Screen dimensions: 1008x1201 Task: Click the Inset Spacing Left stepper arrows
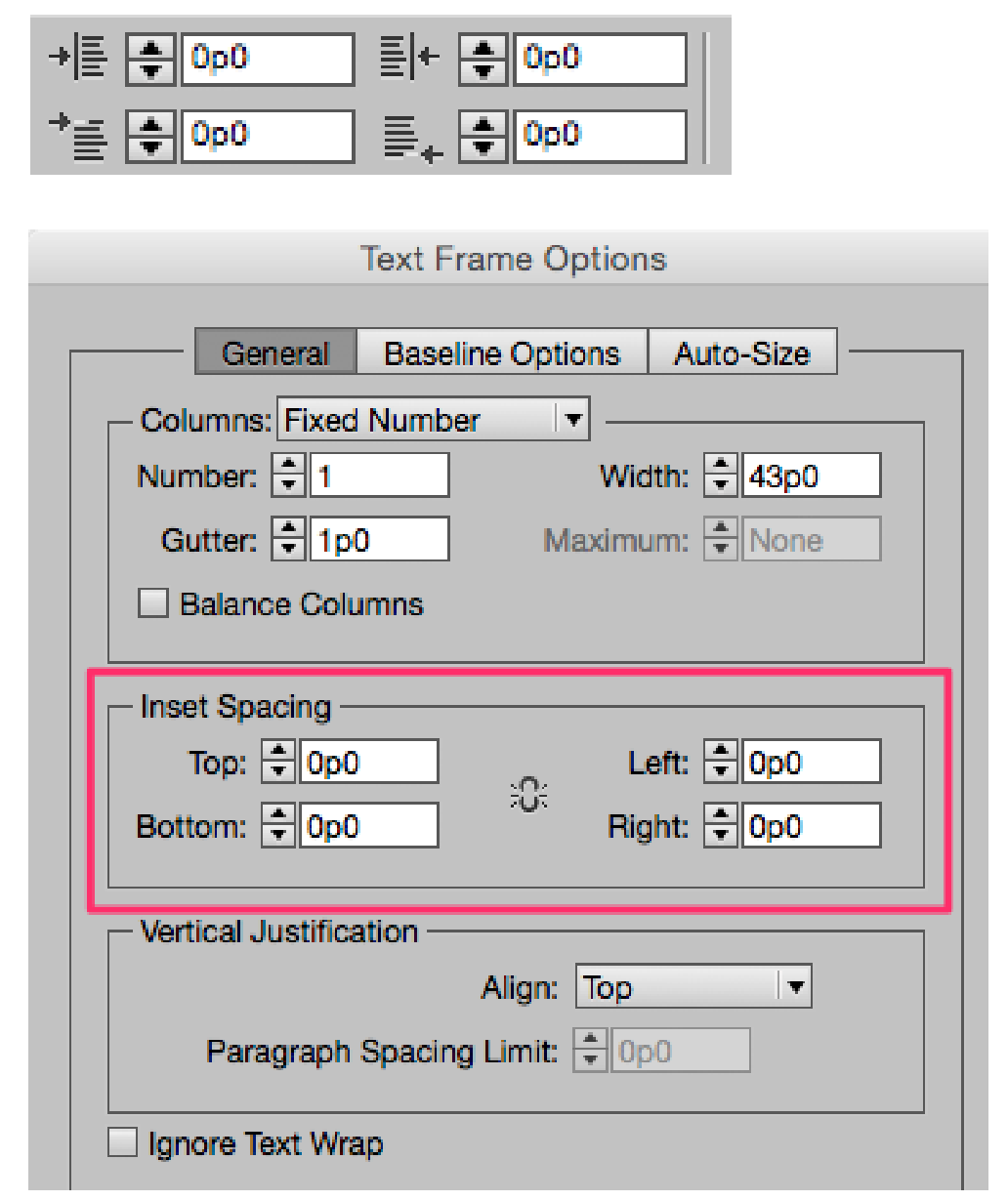pos(721,763)
